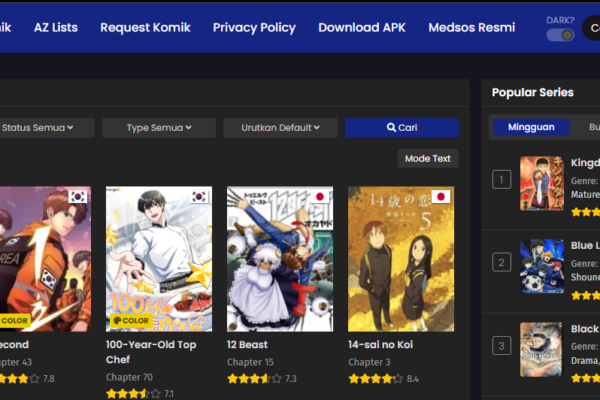
Task: Click rank number 1 box in Popular Series
Action: [502, 180]
